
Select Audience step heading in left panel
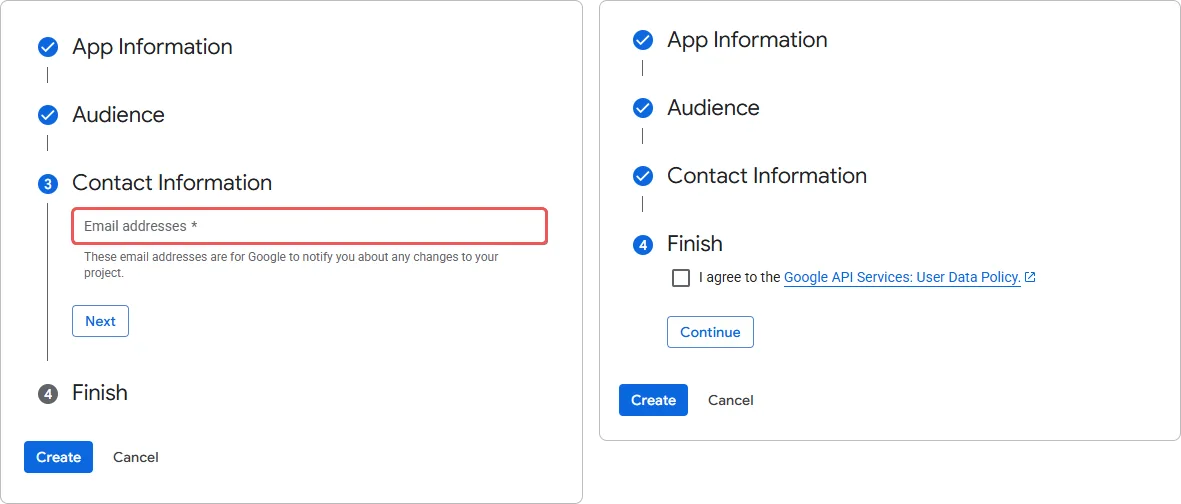[x=118, y=115]
